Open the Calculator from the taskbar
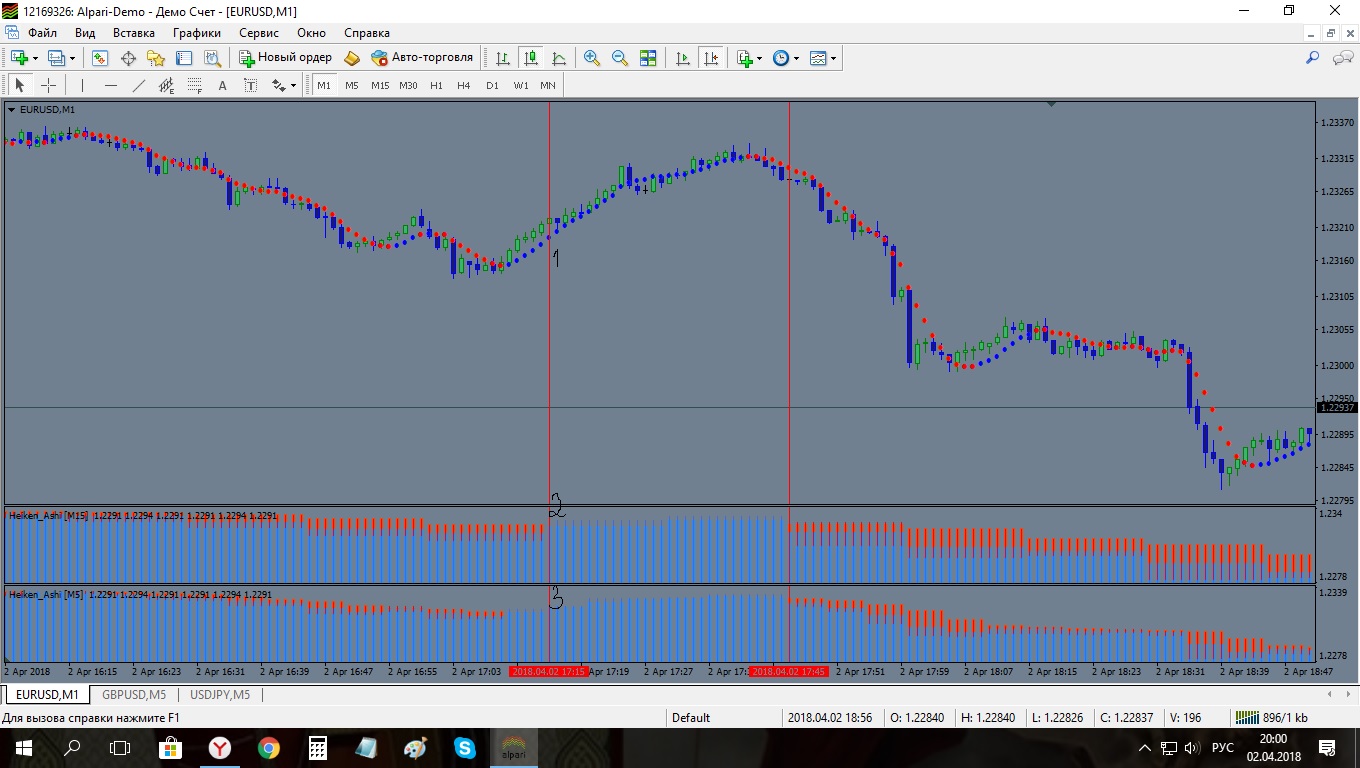The height and width of the screenshot is (768, 1360). coord(317,747)
